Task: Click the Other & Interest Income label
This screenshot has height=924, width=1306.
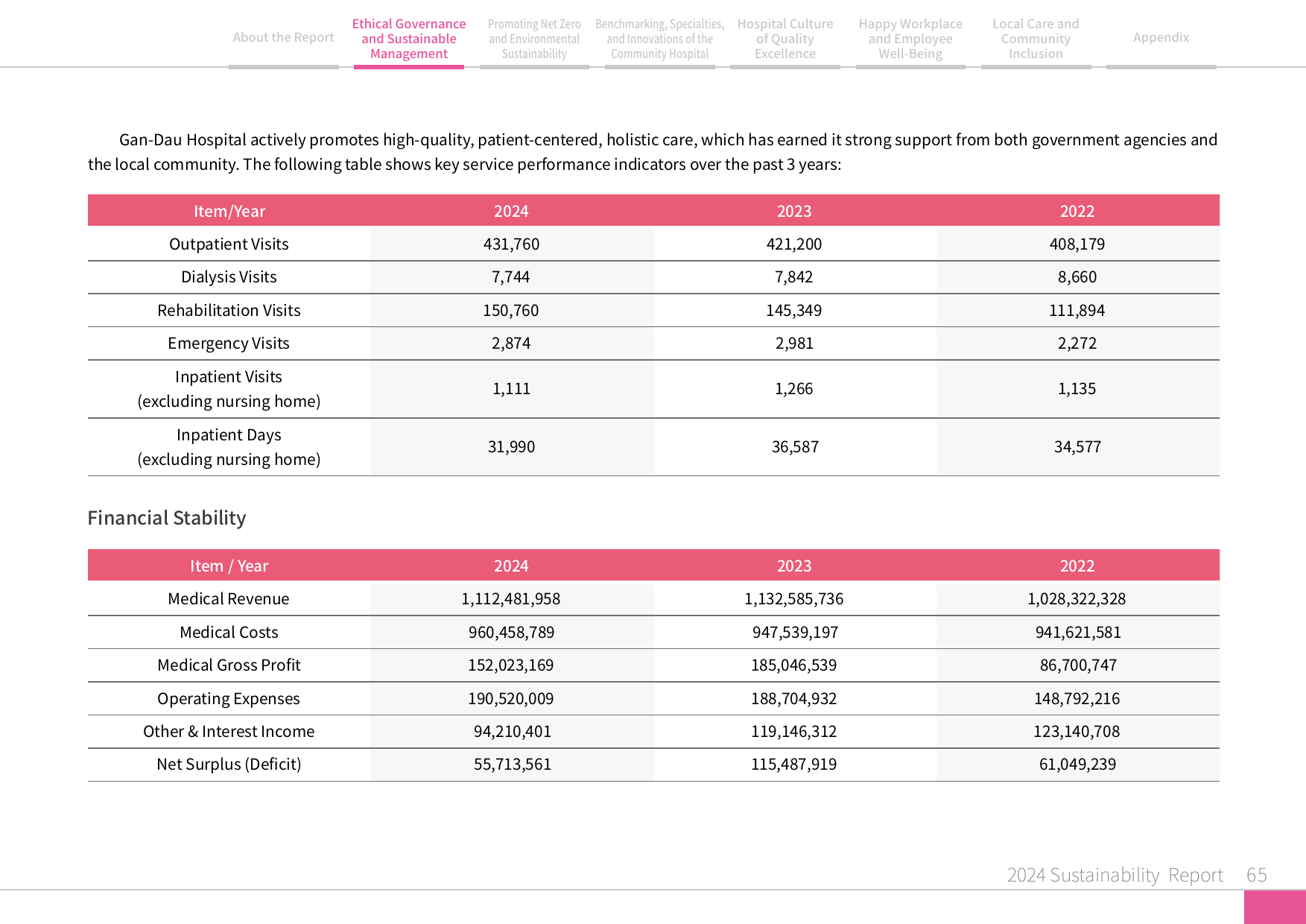Action: pos(229,732)
